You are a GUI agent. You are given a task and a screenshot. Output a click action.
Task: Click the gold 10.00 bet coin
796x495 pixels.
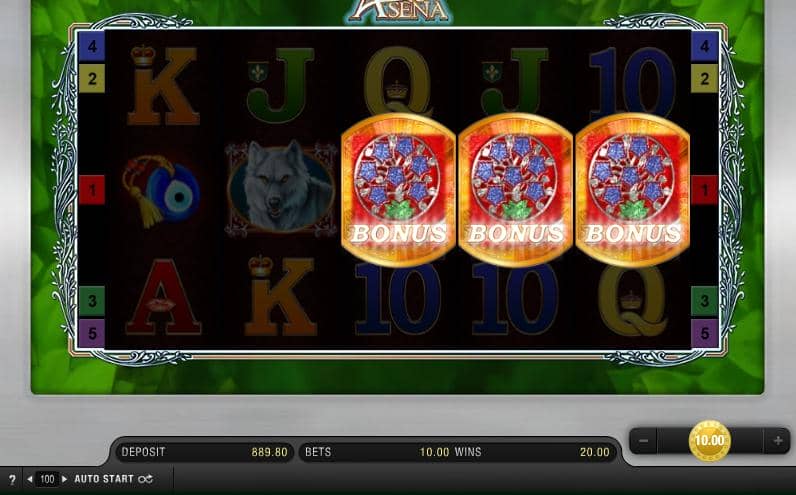[709, 440]
